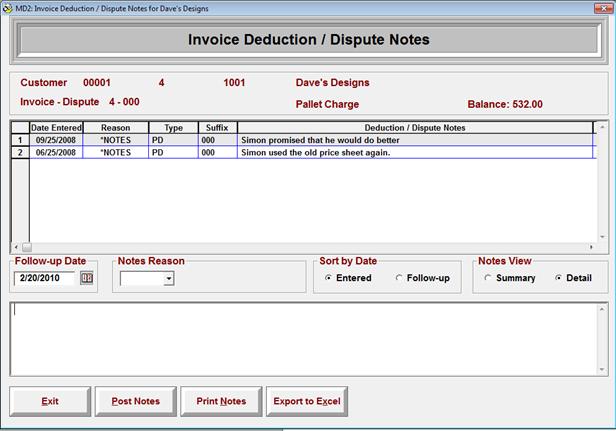Click the Deduction / Dispute Notes column header
616x431 pixels.
415,128
